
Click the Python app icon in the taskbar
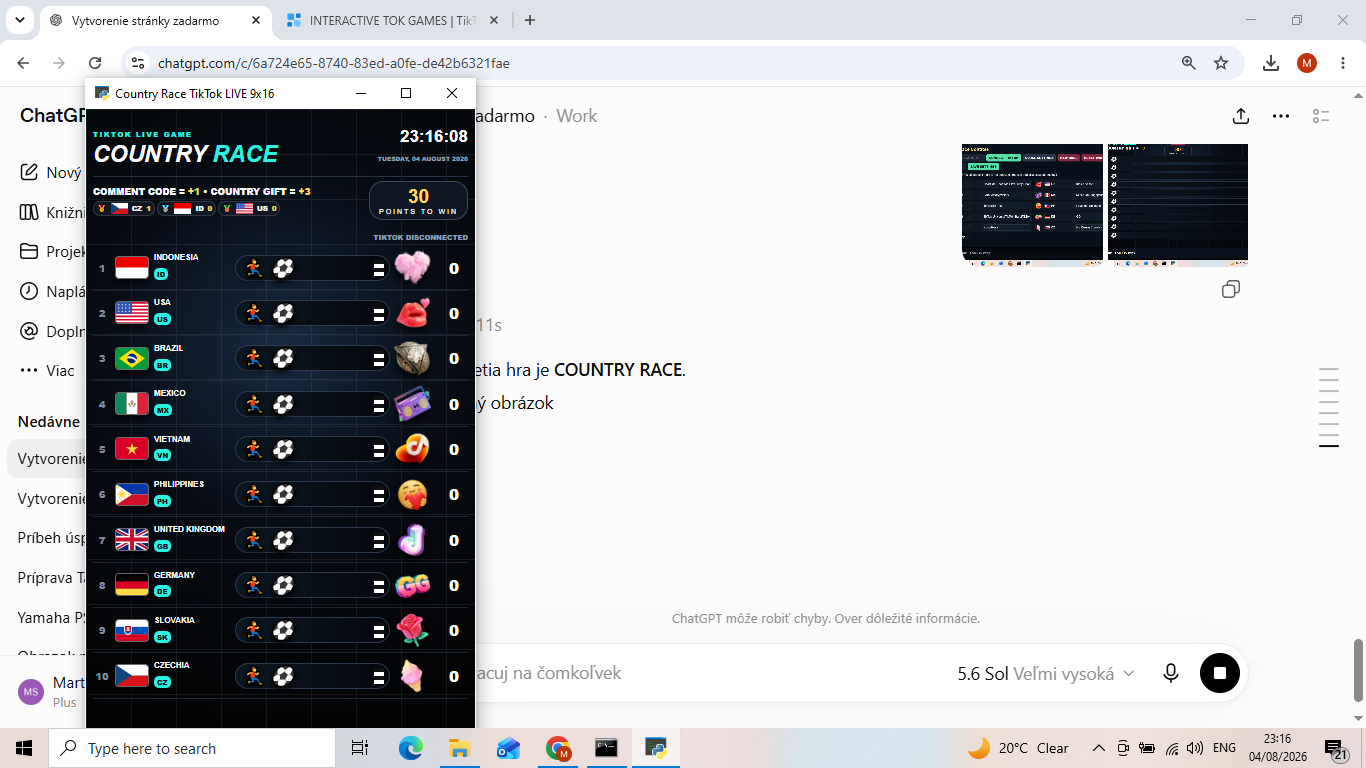coord(656,748)
